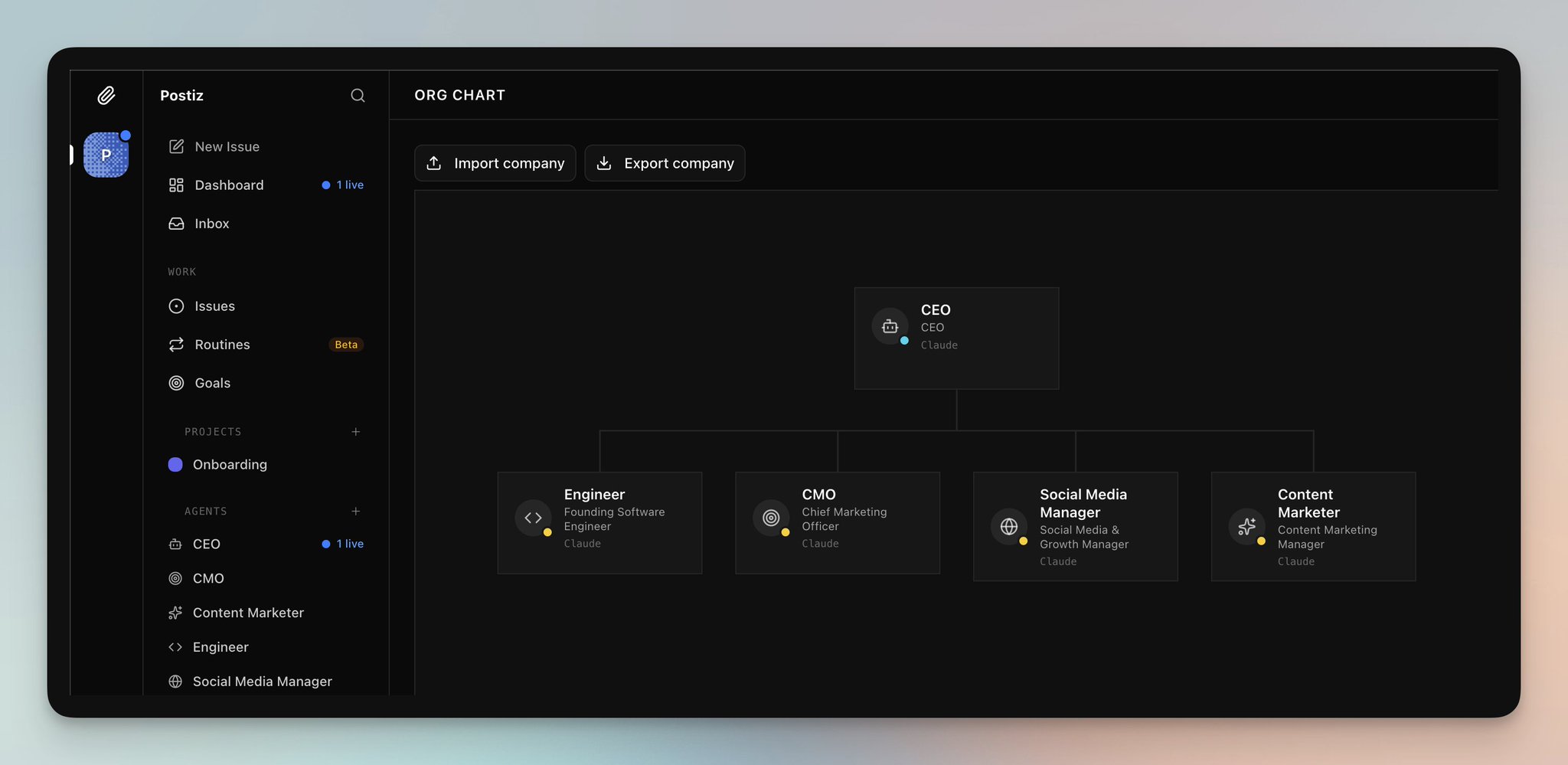Select Social Media Manager in agents list
Screen dimensions: 1568x765
[x=262, y=682]
